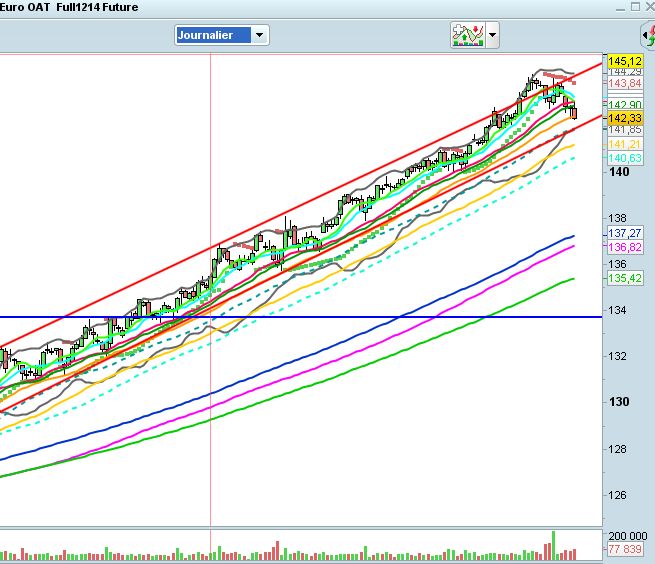Click the 135,42 green price label

tap(625, 278)
